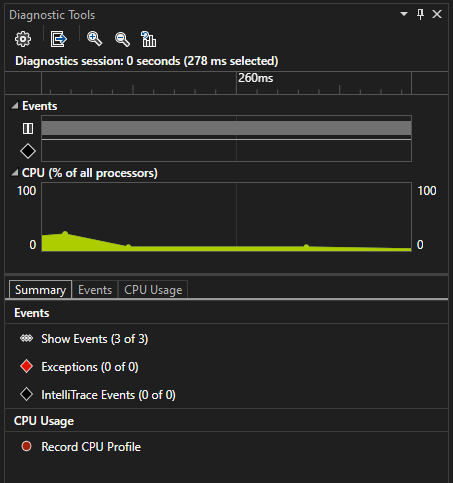
Task: Select the Summary tab
Action: click(x=40, y=289)
